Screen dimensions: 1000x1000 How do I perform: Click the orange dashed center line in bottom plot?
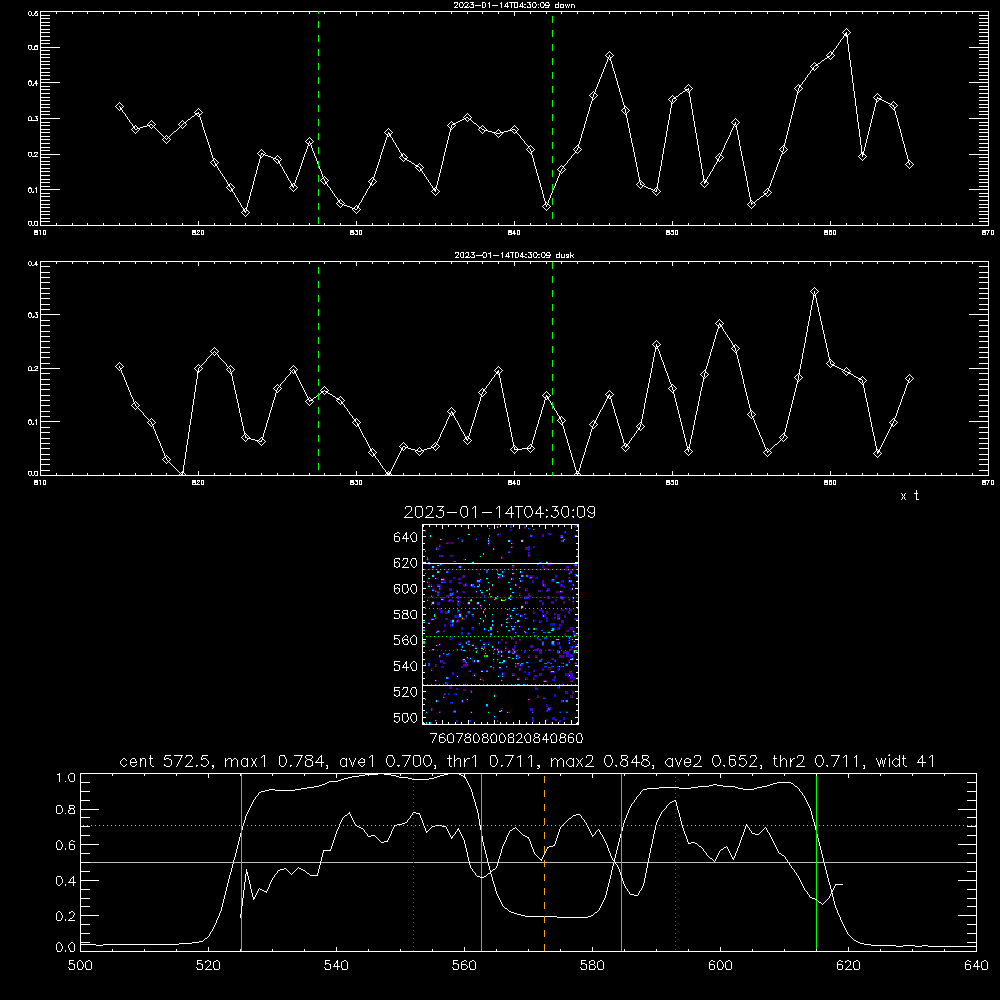pos(544,862)
